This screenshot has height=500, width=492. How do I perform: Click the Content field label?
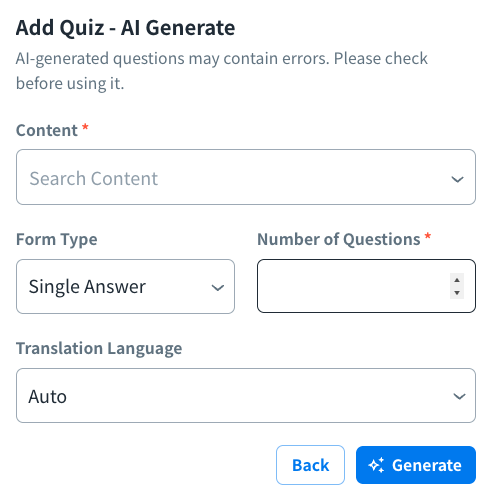tap(47, 130)
